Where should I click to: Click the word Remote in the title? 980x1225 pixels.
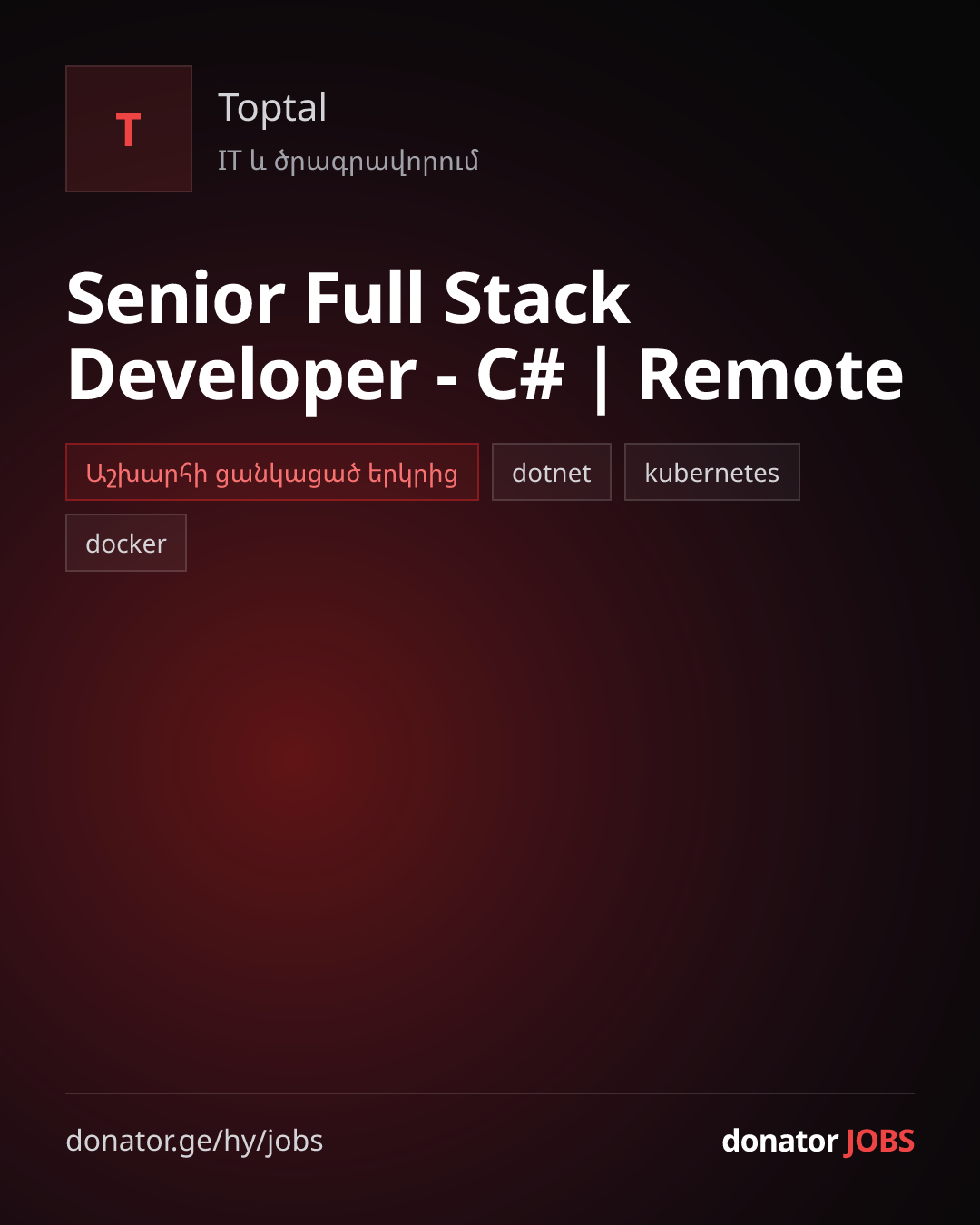[x=771, y=376]
